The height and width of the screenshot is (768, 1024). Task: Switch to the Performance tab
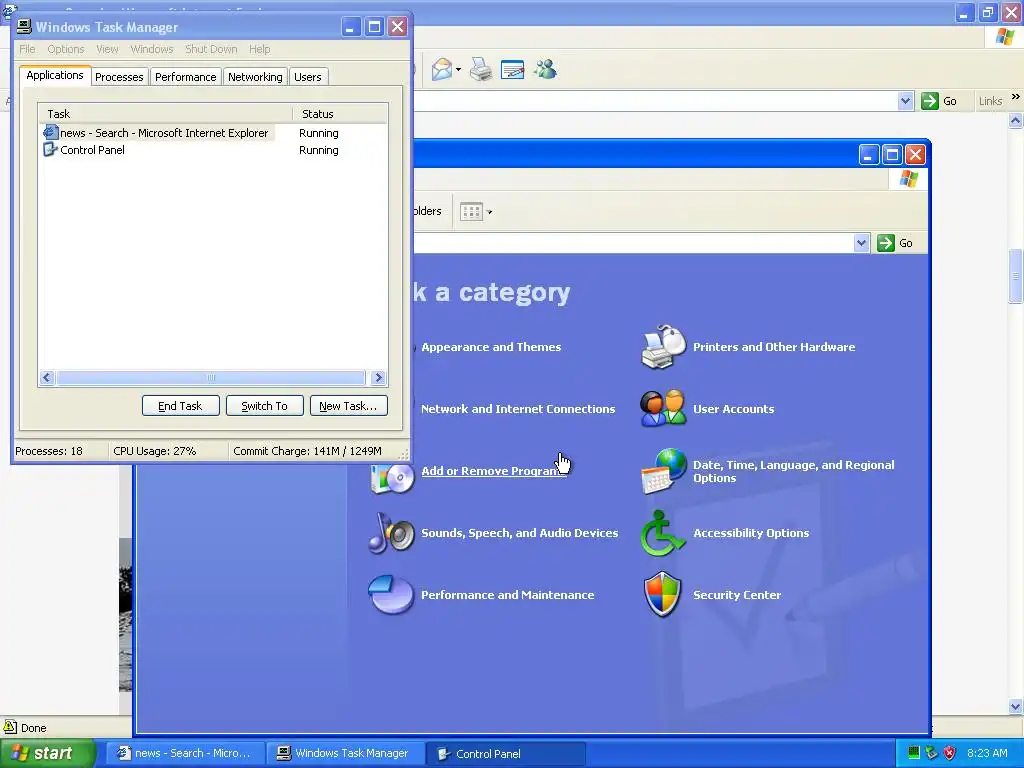click(185, 77)
